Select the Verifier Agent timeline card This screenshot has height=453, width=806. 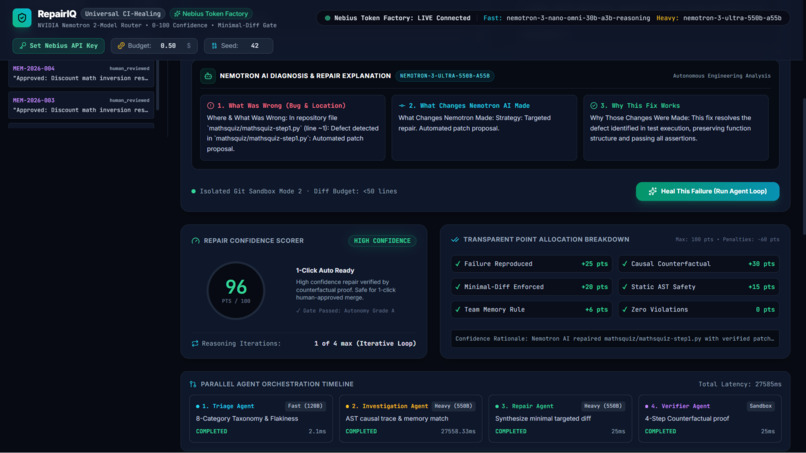pos(710,419)
